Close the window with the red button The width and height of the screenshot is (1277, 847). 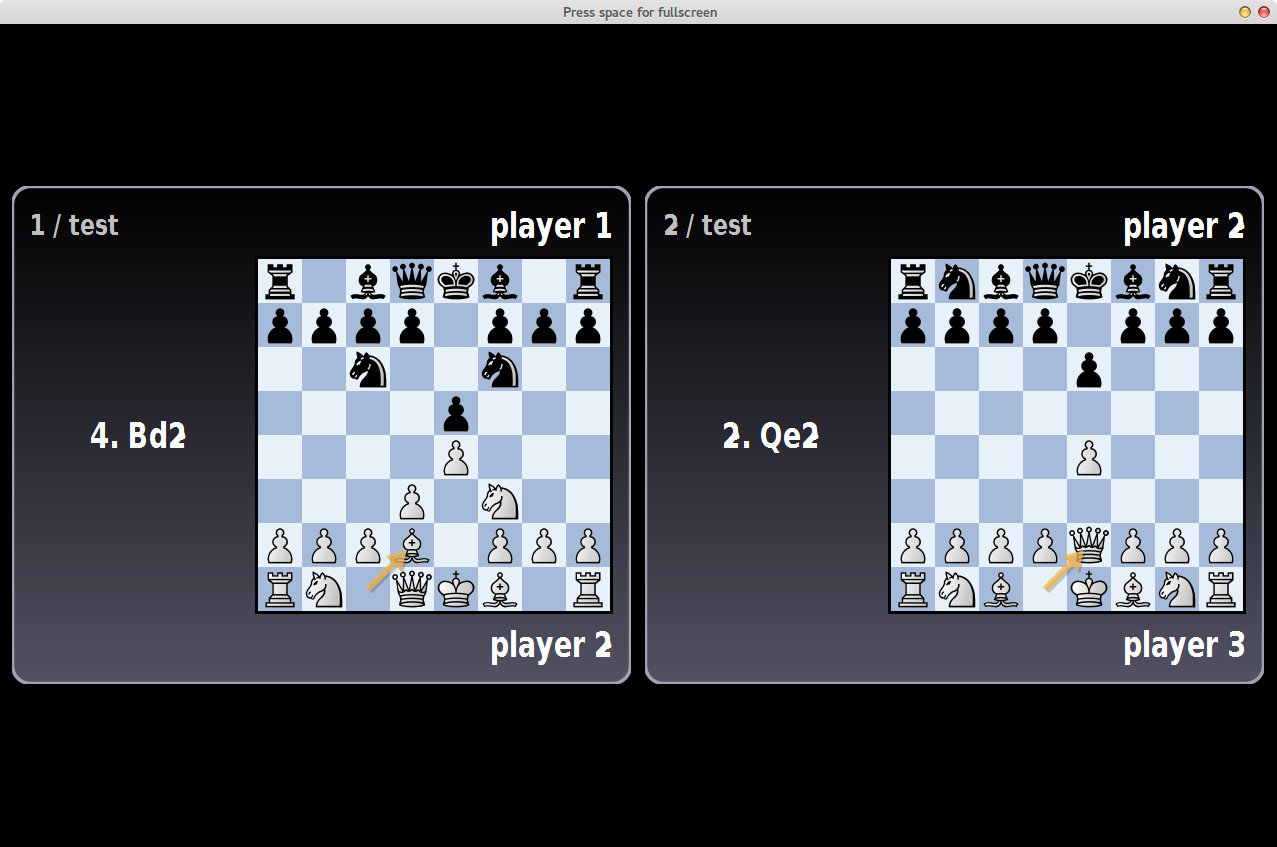coord(1263,12)
